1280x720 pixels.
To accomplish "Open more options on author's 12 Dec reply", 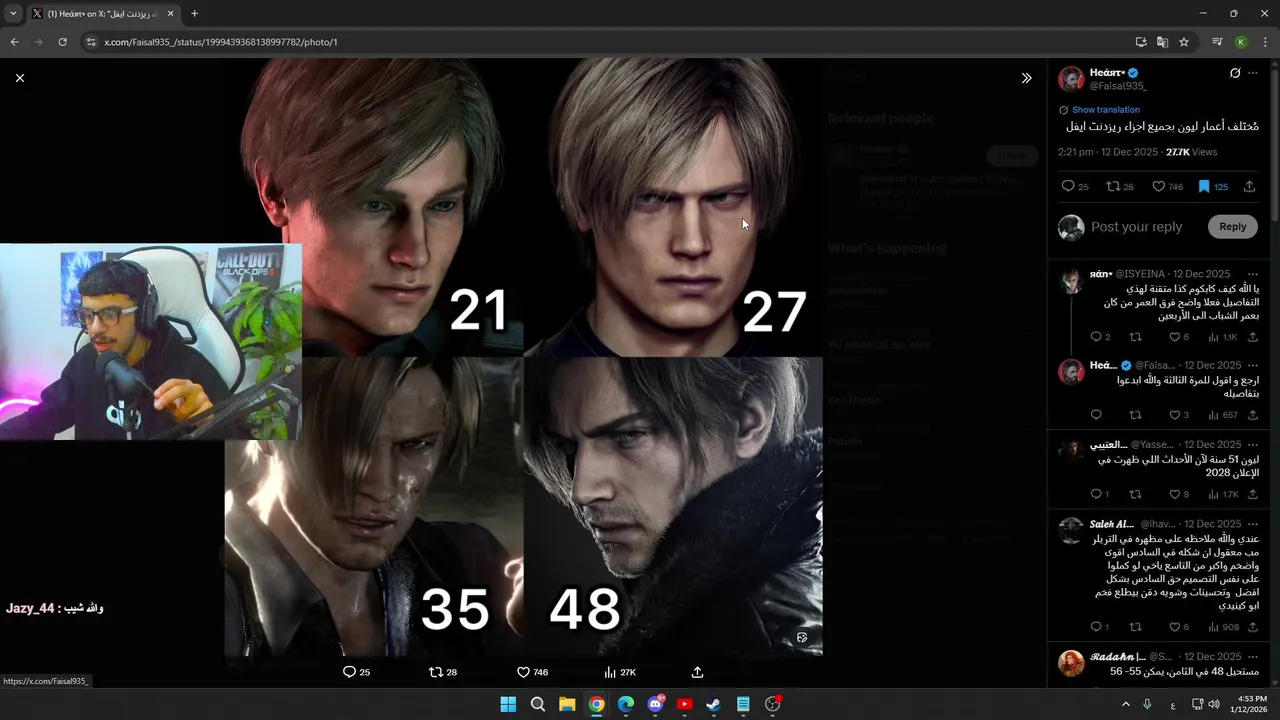I will coord(1253,366).
